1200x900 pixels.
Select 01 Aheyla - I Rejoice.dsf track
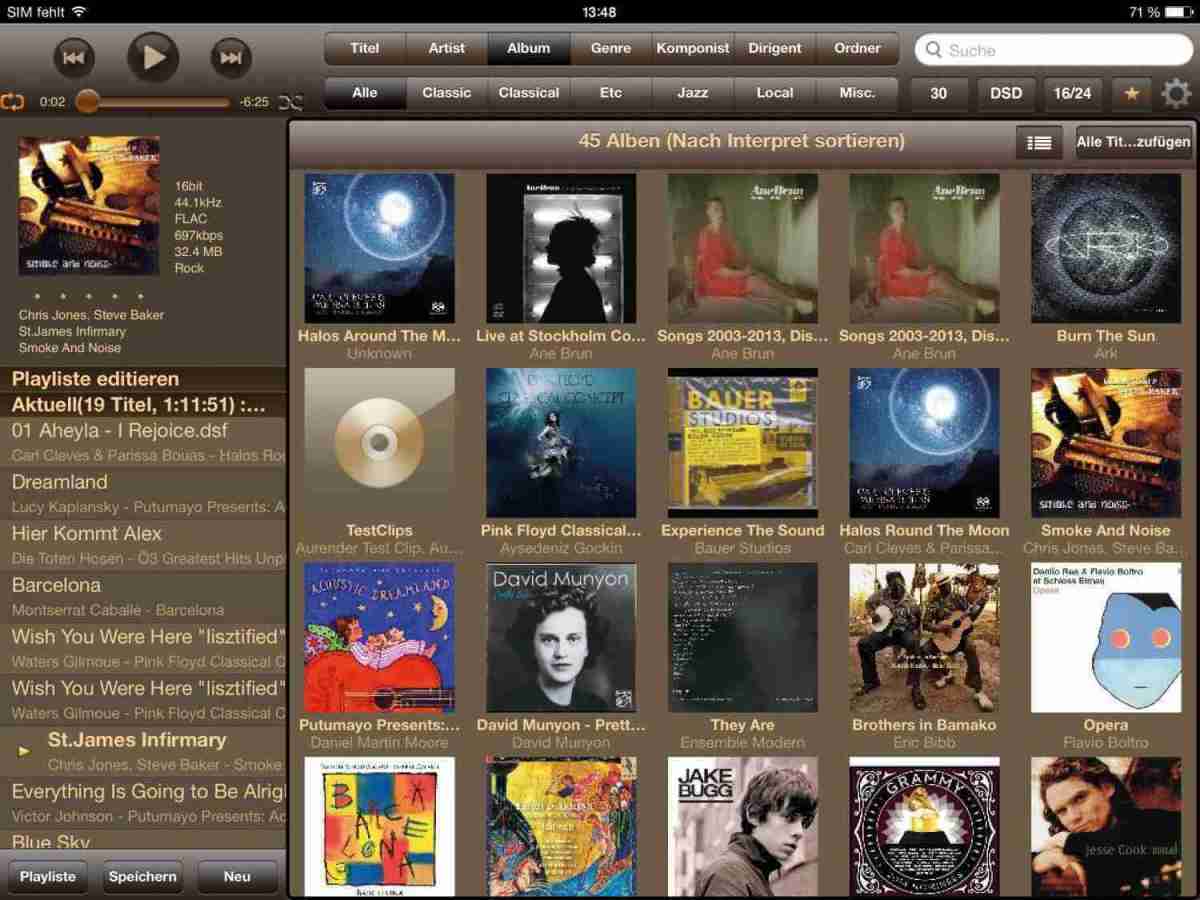click(x=143, y=442)
